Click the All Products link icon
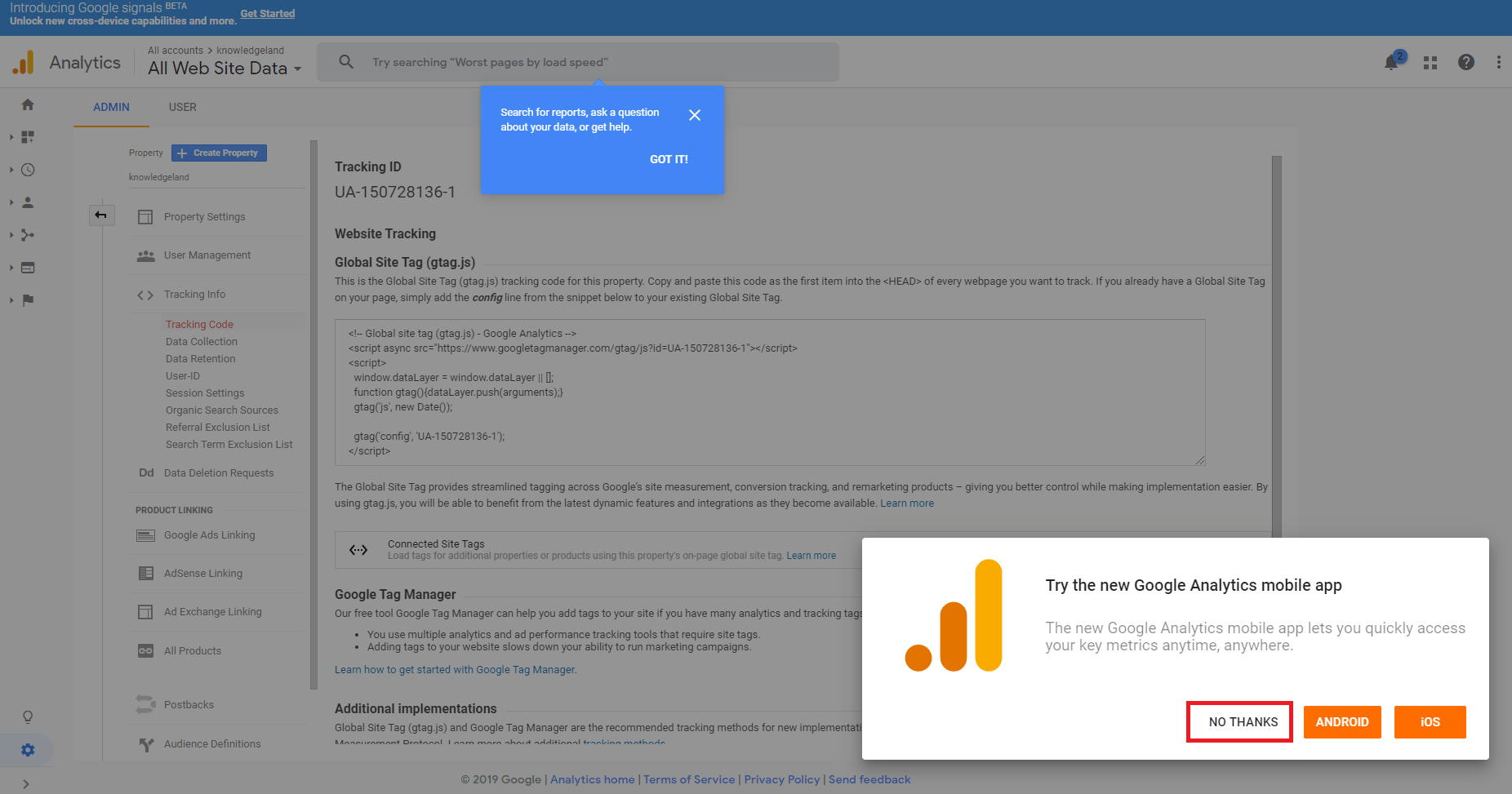Image resolution: width=1512 pixels, height=794 pixels. (x=145, y=650)
